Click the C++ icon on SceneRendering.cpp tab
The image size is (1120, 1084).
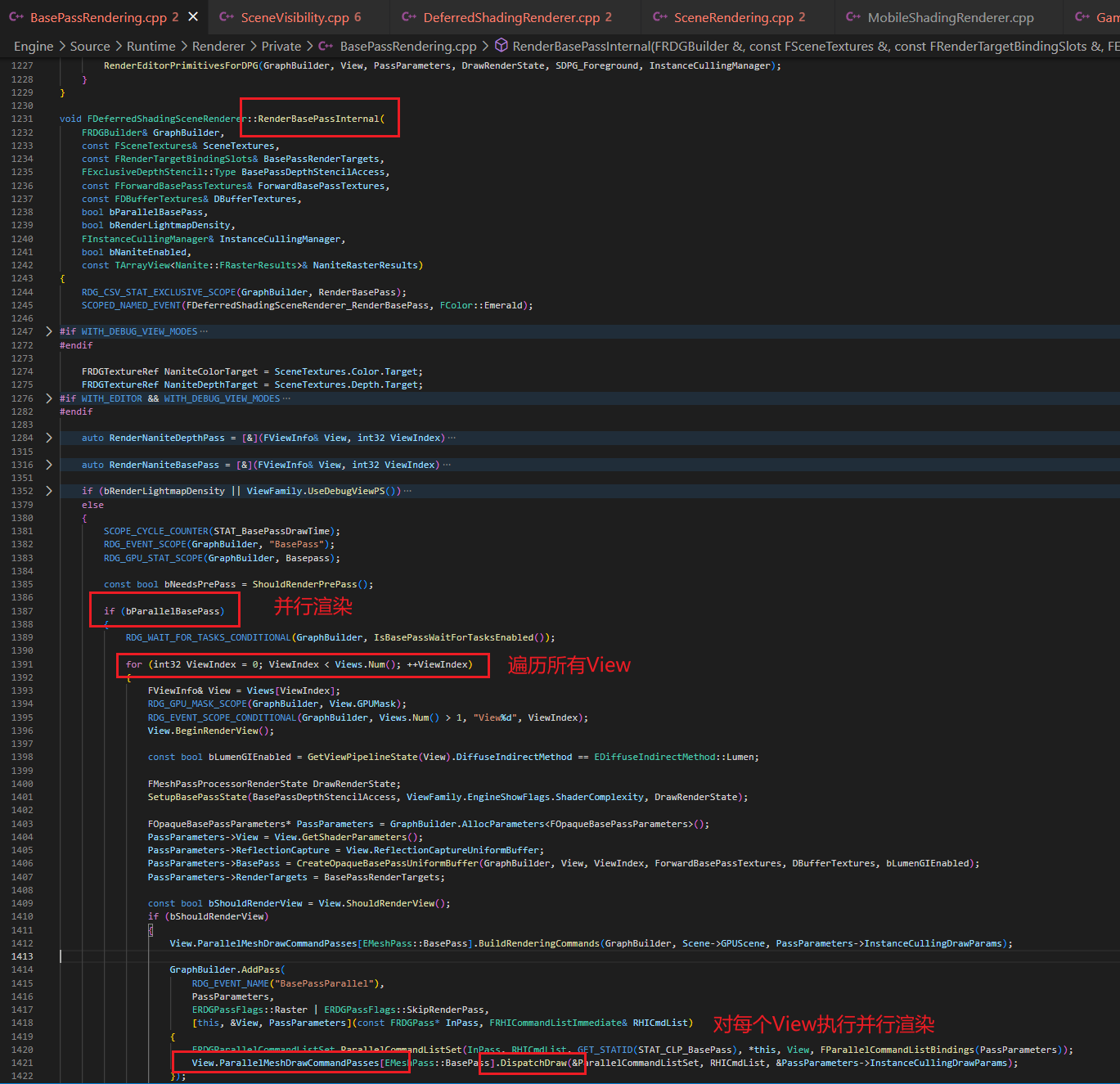(x=659, y=17)
